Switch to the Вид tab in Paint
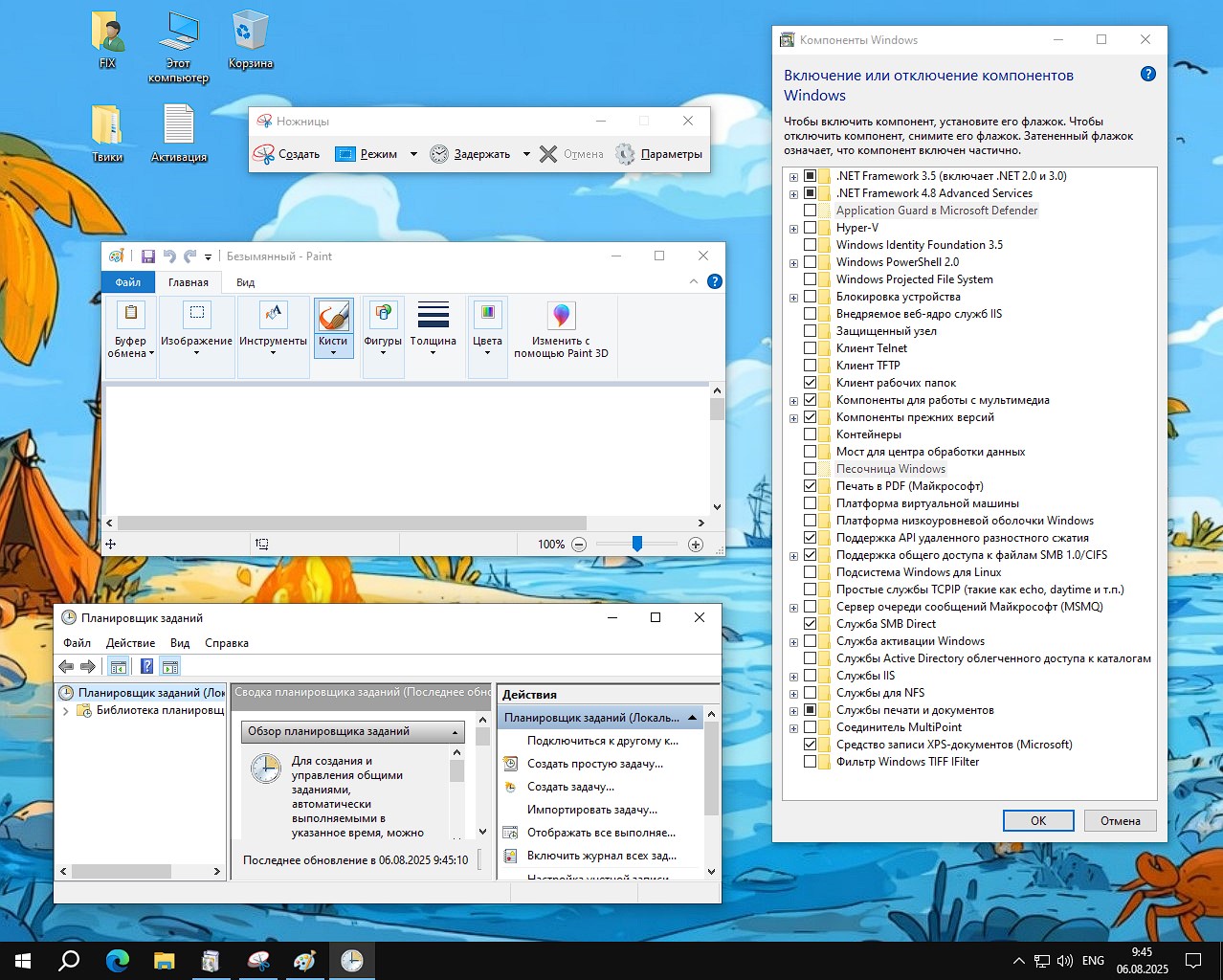This screenshot has width=1223, height=980. [246, 282]
